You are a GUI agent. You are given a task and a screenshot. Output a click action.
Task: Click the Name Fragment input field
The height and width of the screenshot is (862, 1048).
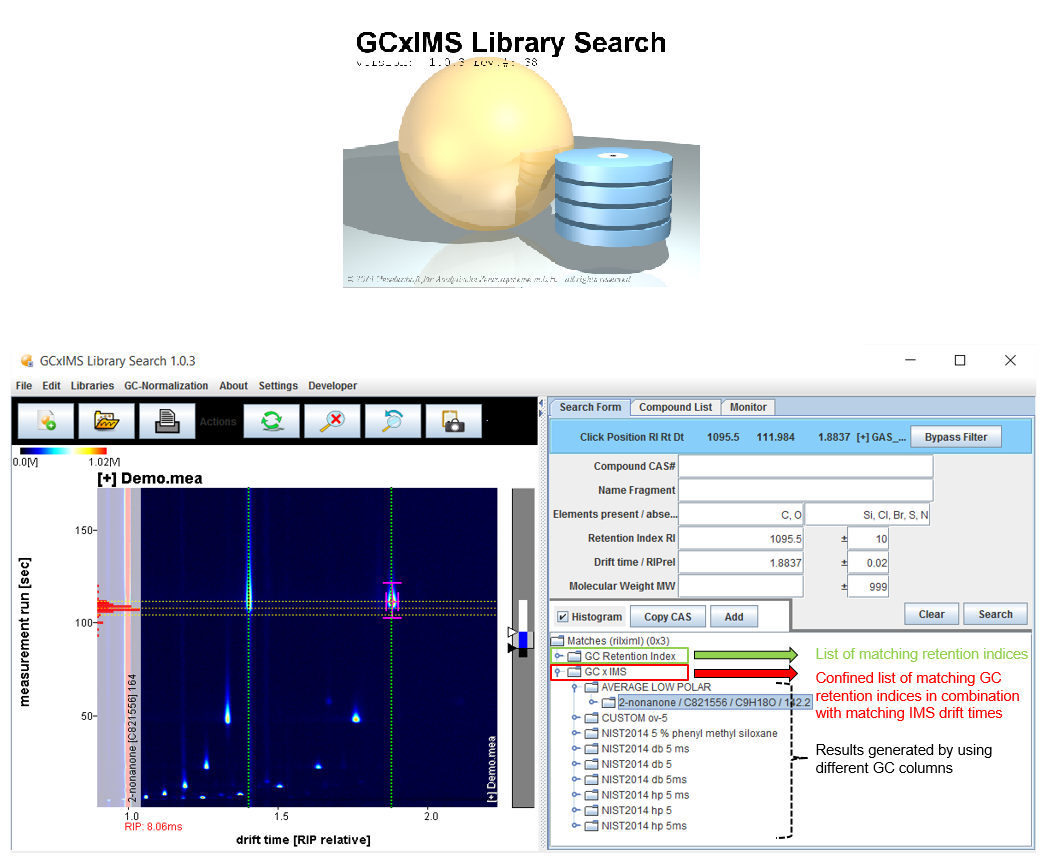tap(805, 490)
